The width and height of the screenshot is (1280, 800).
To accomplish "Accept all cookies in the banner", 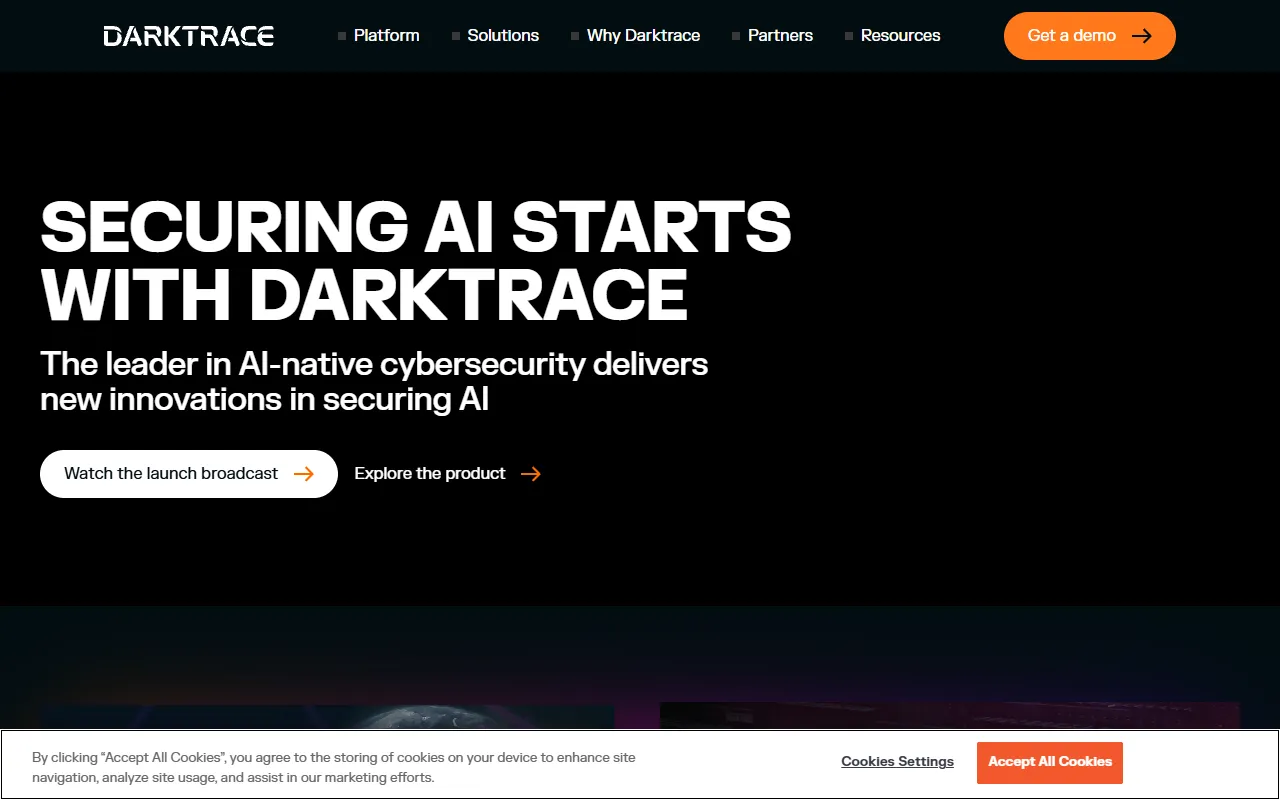I will (x=1049, y=762).
